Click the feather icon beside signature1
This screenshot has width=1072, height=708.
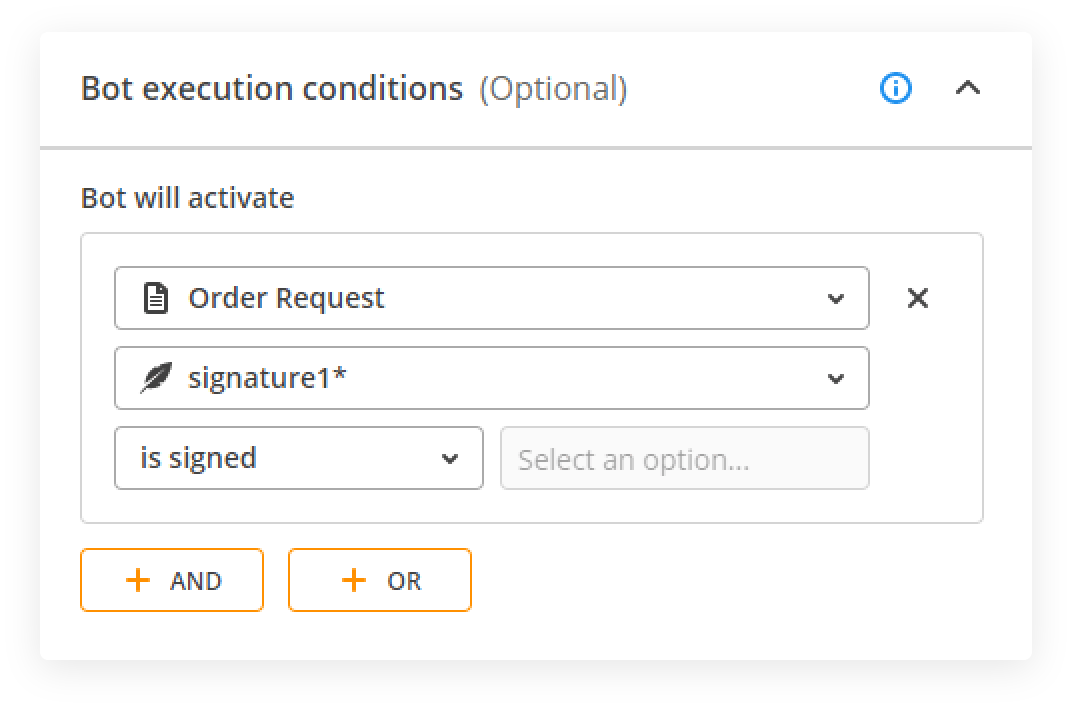coord(155,379)
